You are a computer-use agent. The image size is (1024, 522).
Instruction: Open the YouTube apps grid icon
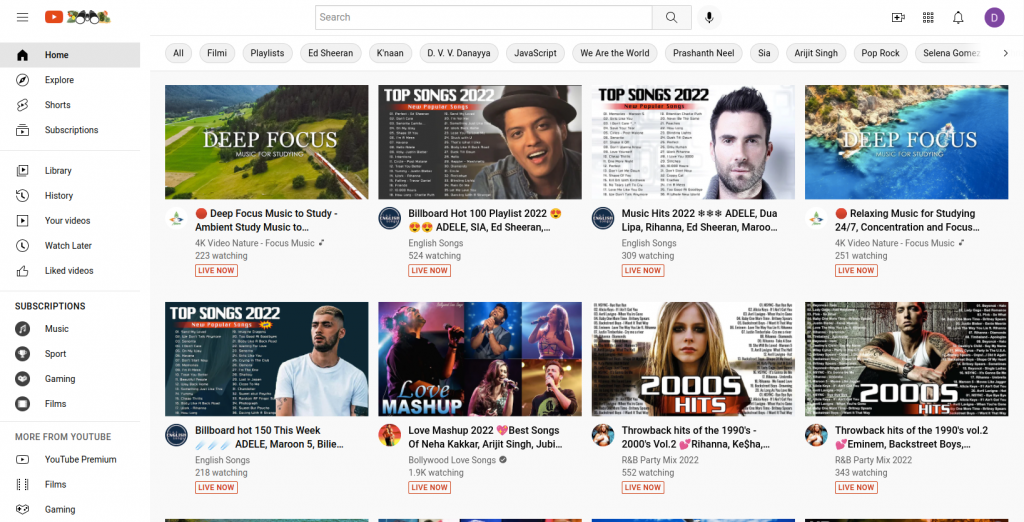928,17
